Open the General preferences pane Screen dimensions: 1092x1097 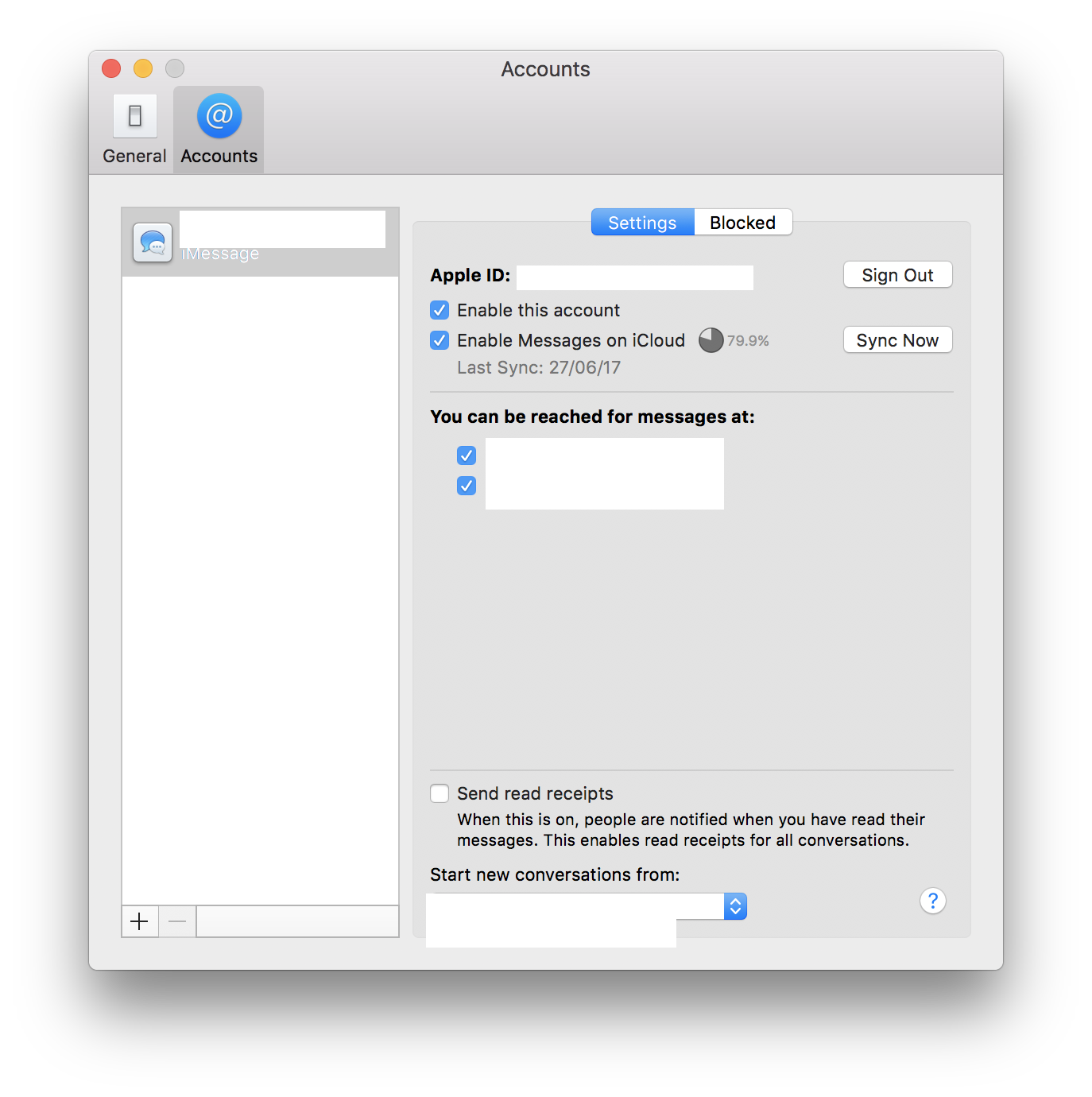134,130
